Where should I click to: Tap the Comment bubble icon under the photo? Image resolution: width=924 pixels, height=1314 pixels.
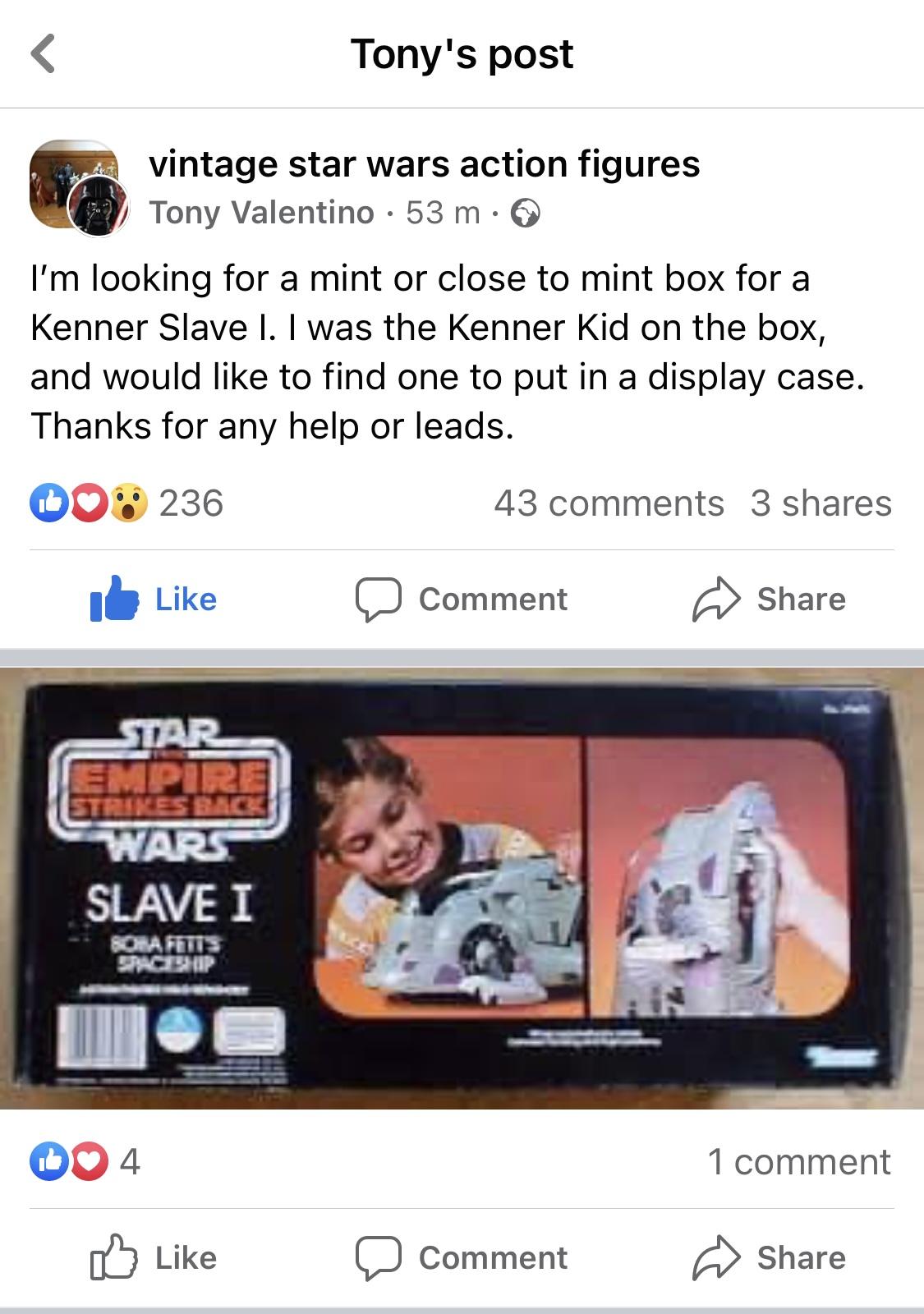(378, 1257)
